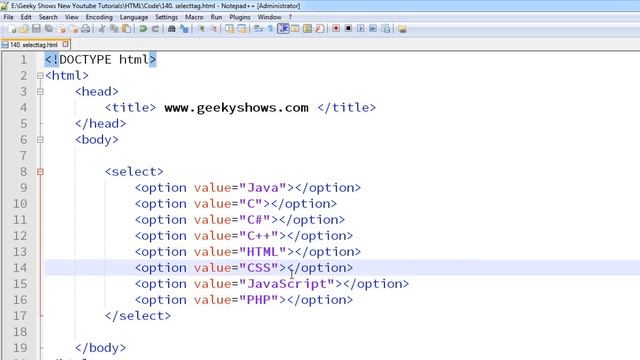640x360 pixels.
Task: Click the closing </select> tag
Action: click(138, 316)
